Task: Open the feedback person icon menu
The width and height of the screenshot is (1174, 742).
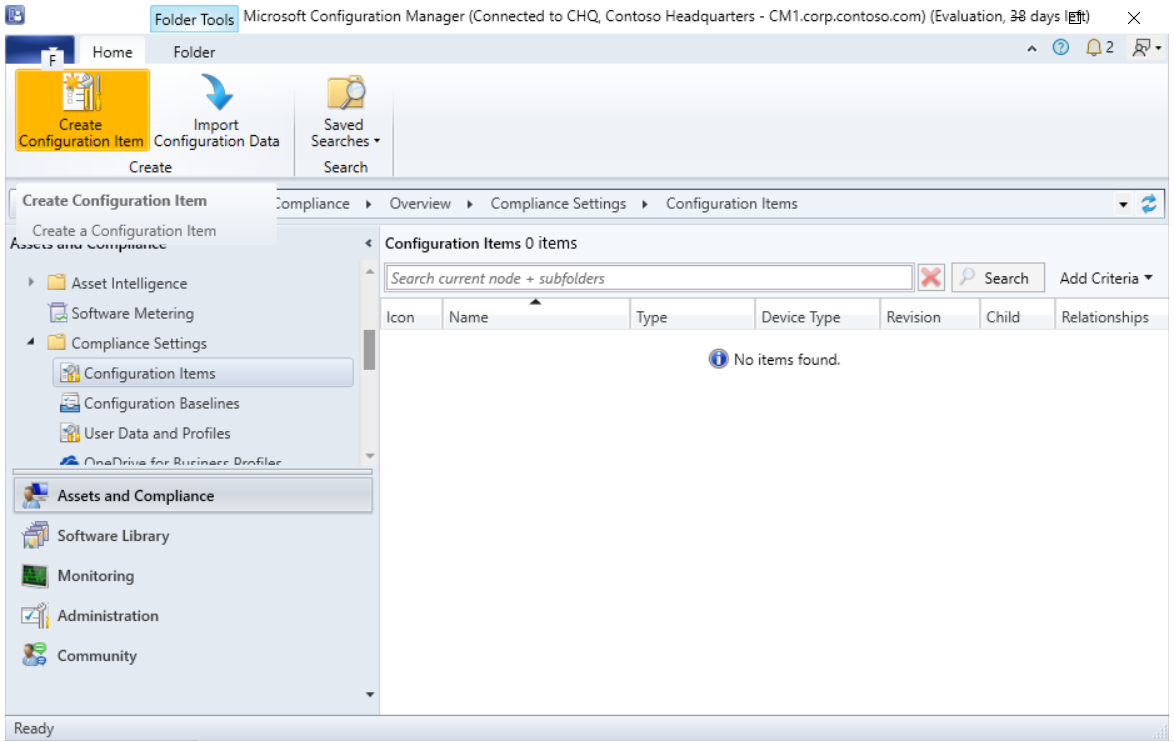Action: coord(1146,48)
